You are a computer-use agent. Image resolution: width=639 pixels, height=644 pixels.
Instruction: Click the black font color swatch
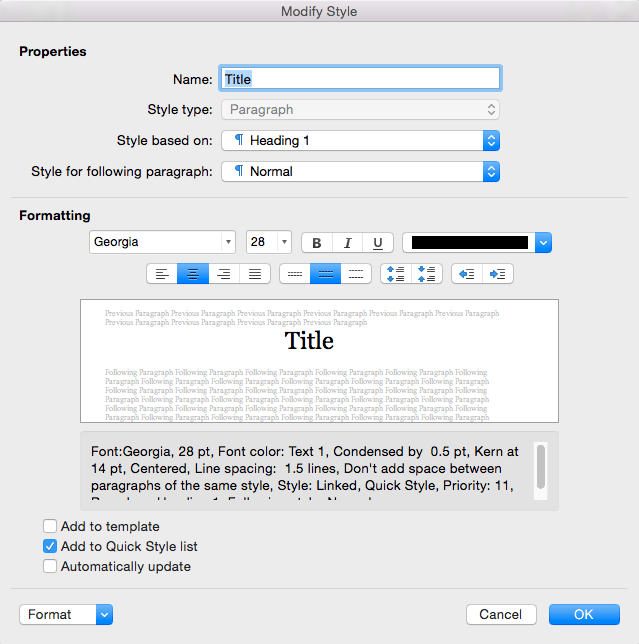470,243
